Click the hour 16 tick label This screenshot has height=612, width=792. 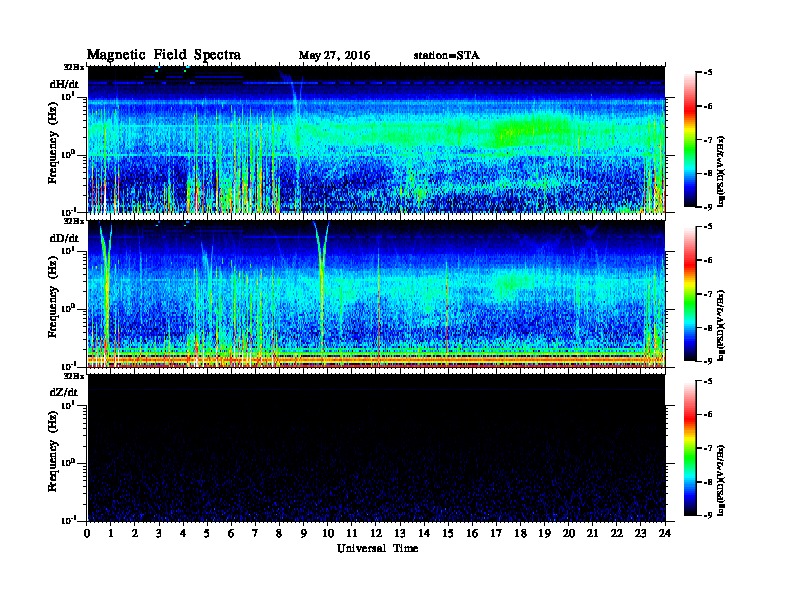coord(472,533)
